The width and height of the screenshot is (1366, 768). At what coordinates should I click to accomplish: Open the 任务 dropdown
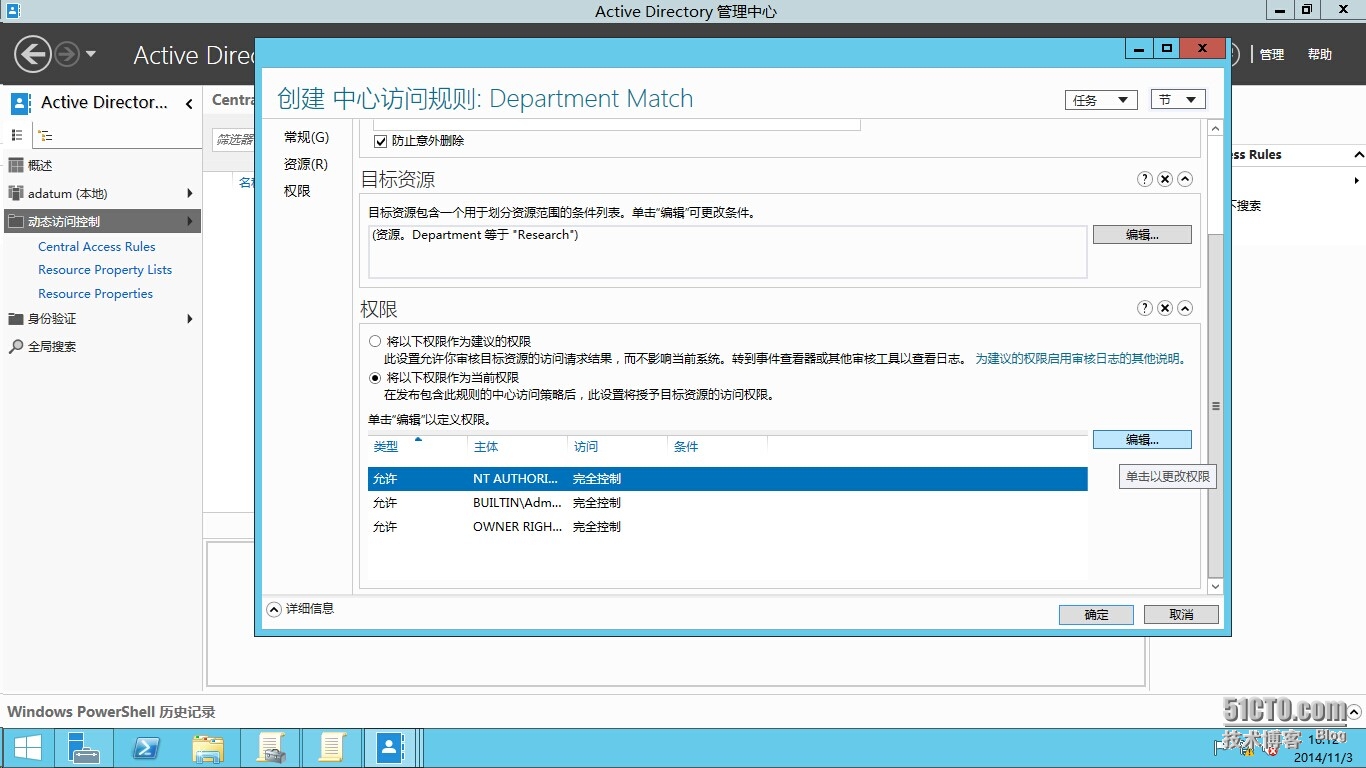(x=1101, y=100)
